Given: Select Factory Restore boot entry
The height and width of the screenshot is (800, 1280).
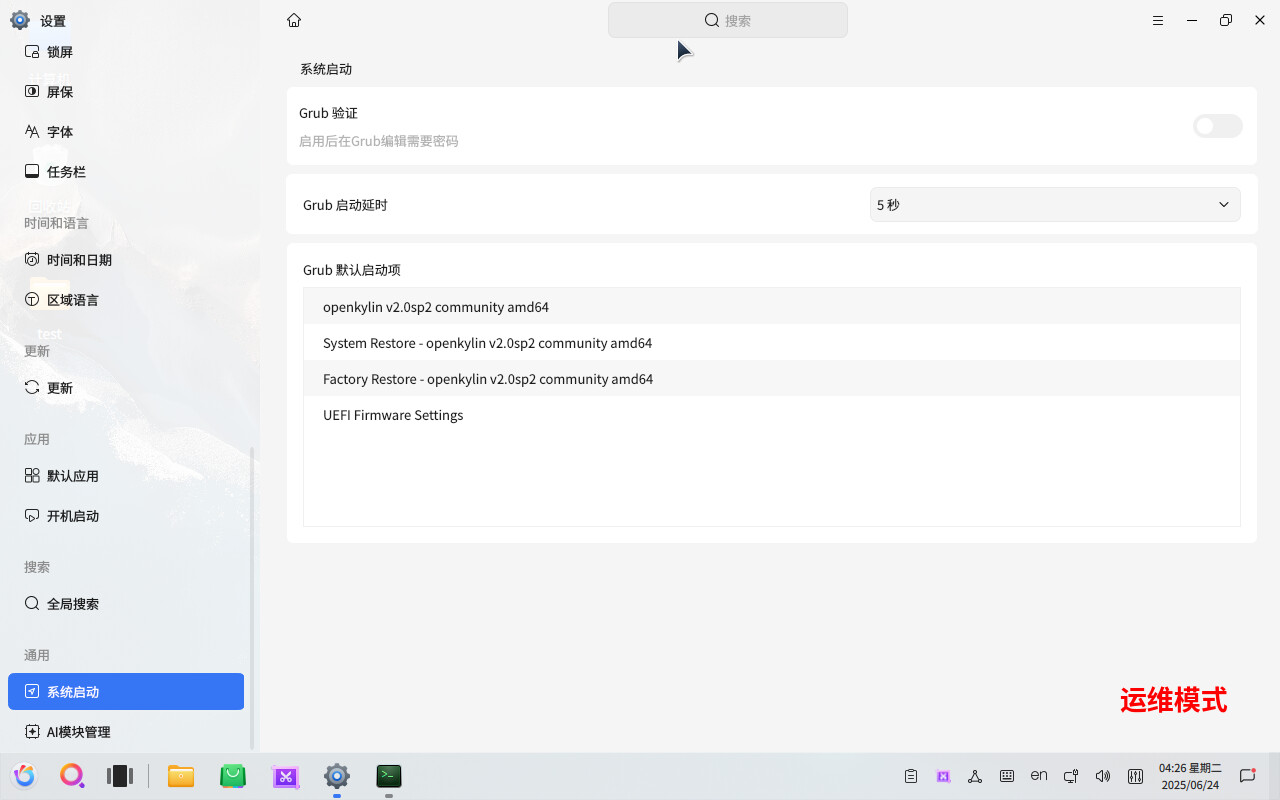Looking at the screenshot, I should point(771,379).
